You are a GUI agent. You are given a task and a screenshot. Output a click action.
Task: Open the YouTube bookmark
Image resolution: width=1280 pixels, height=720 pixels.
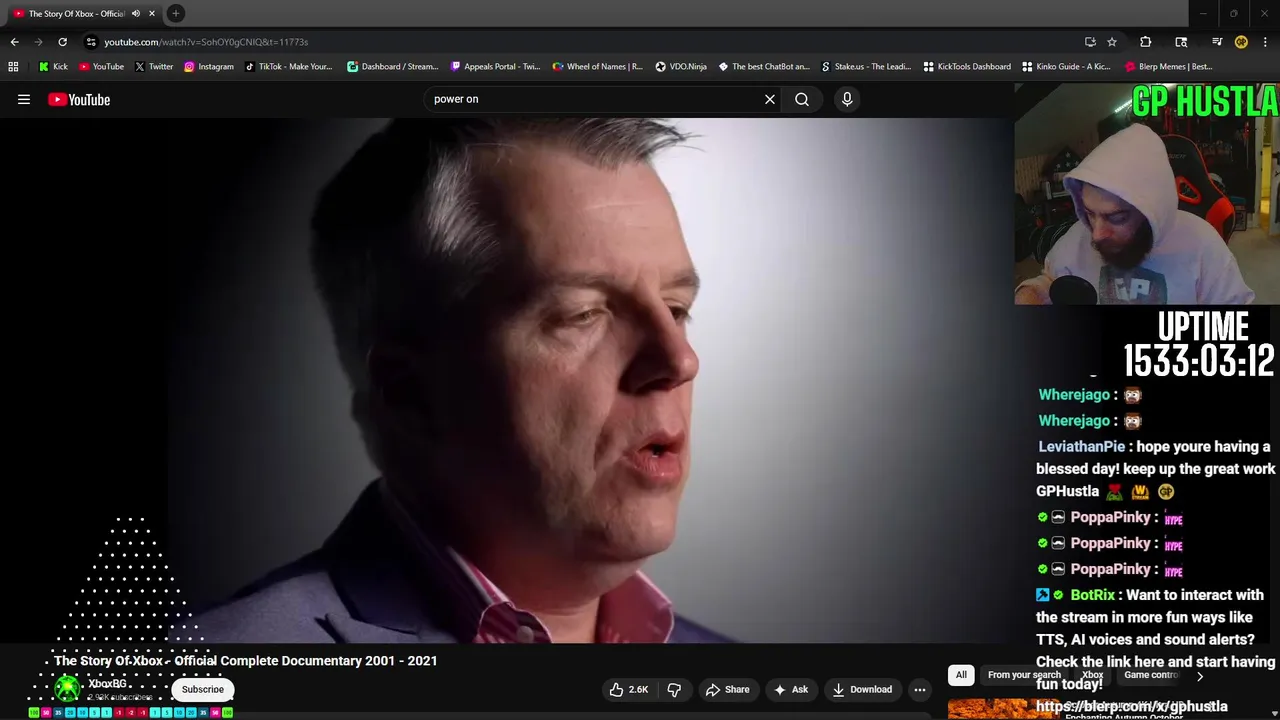(x=101, y=67)
